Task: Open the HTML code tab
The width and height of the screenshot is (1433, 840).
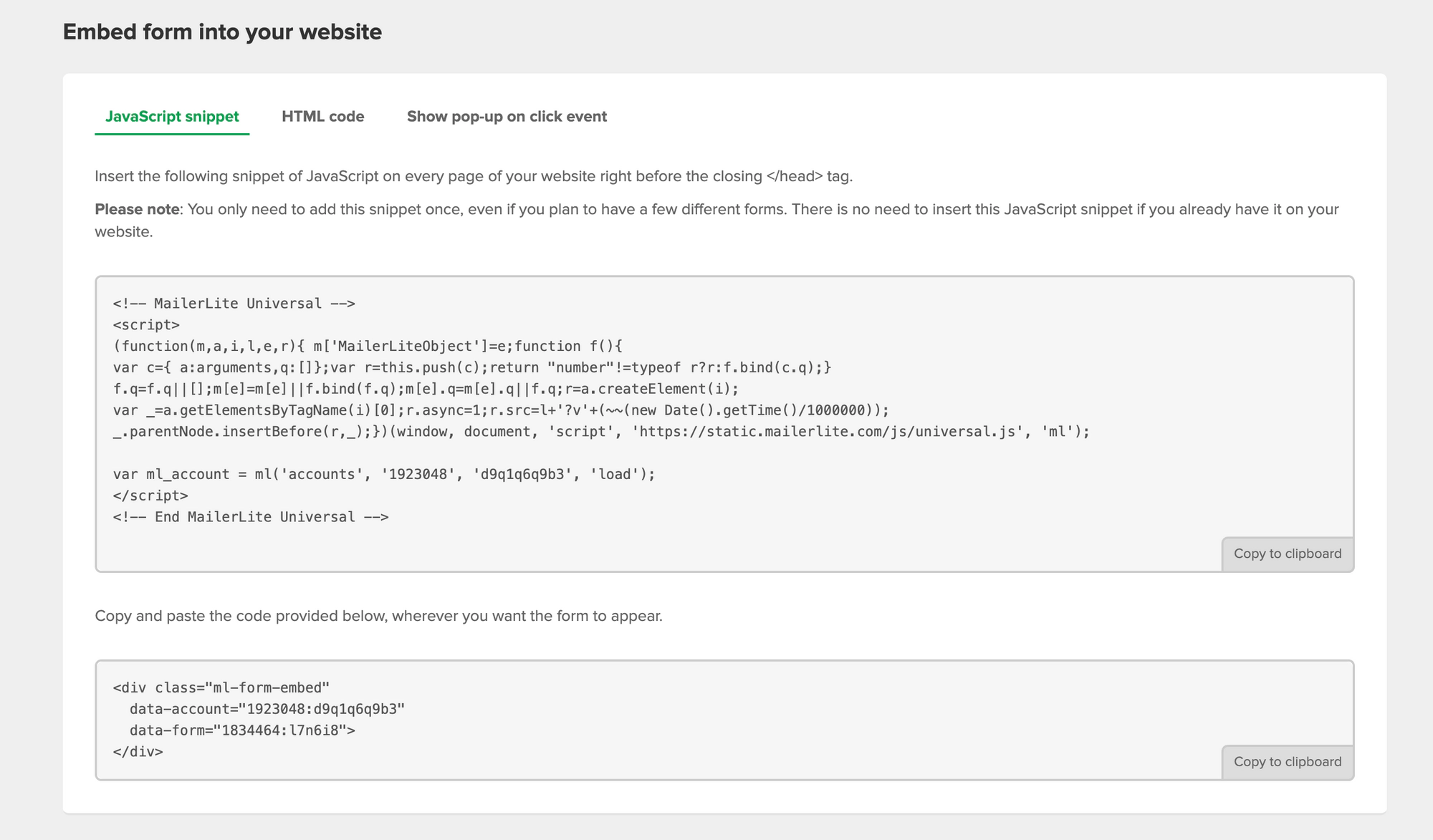Action: coord(322,117)
